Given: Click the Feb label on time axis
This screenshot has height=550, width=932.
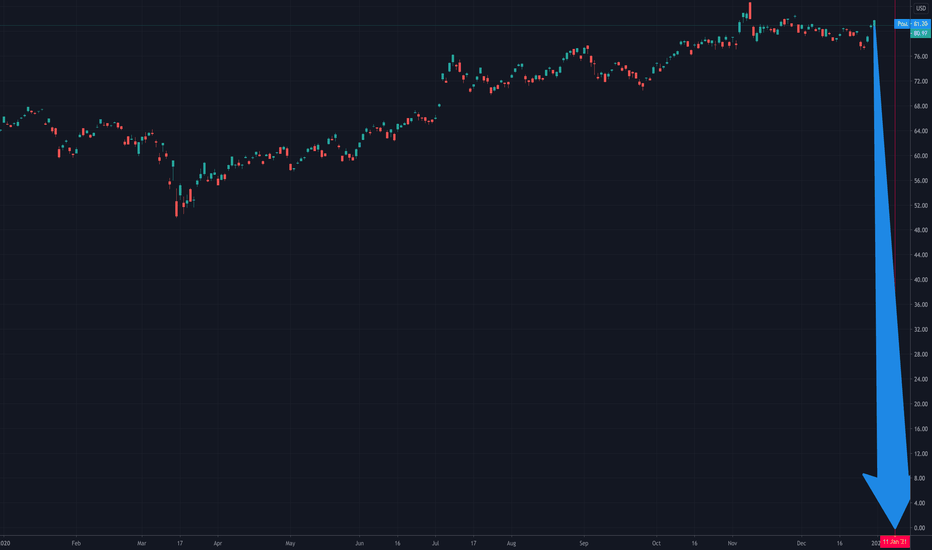Looking at the screenshot, I should (x=76, y=543).
